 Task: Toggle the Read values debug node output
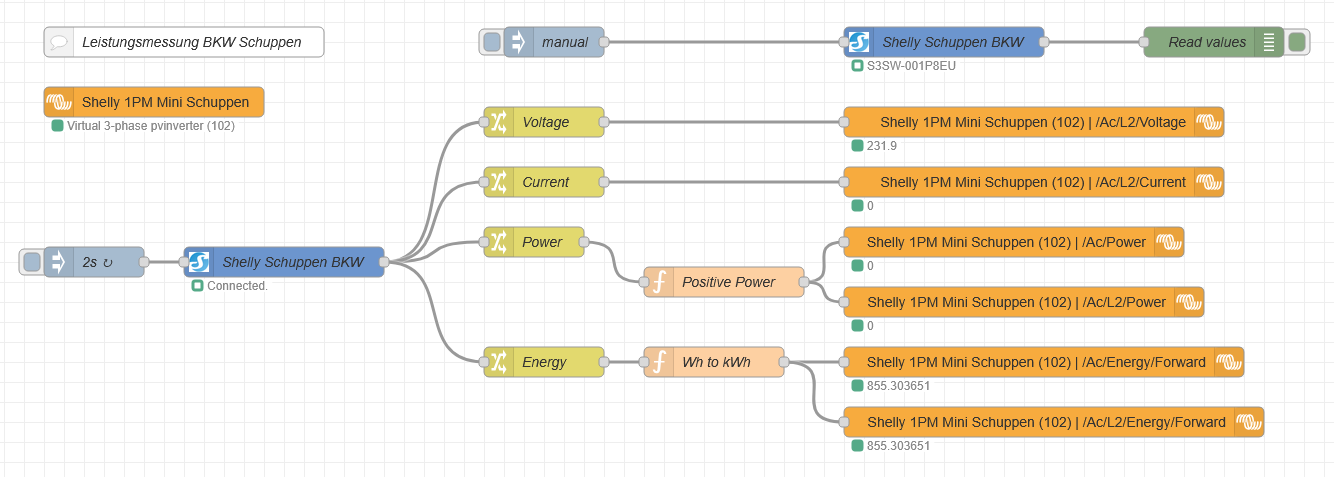[x=1297, y=42]
